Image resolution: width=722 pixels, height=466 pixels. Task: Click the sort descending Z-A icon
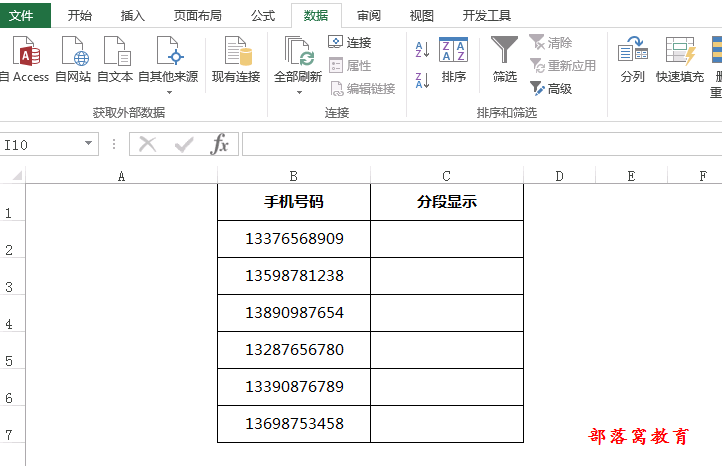(x=421, y=79)
